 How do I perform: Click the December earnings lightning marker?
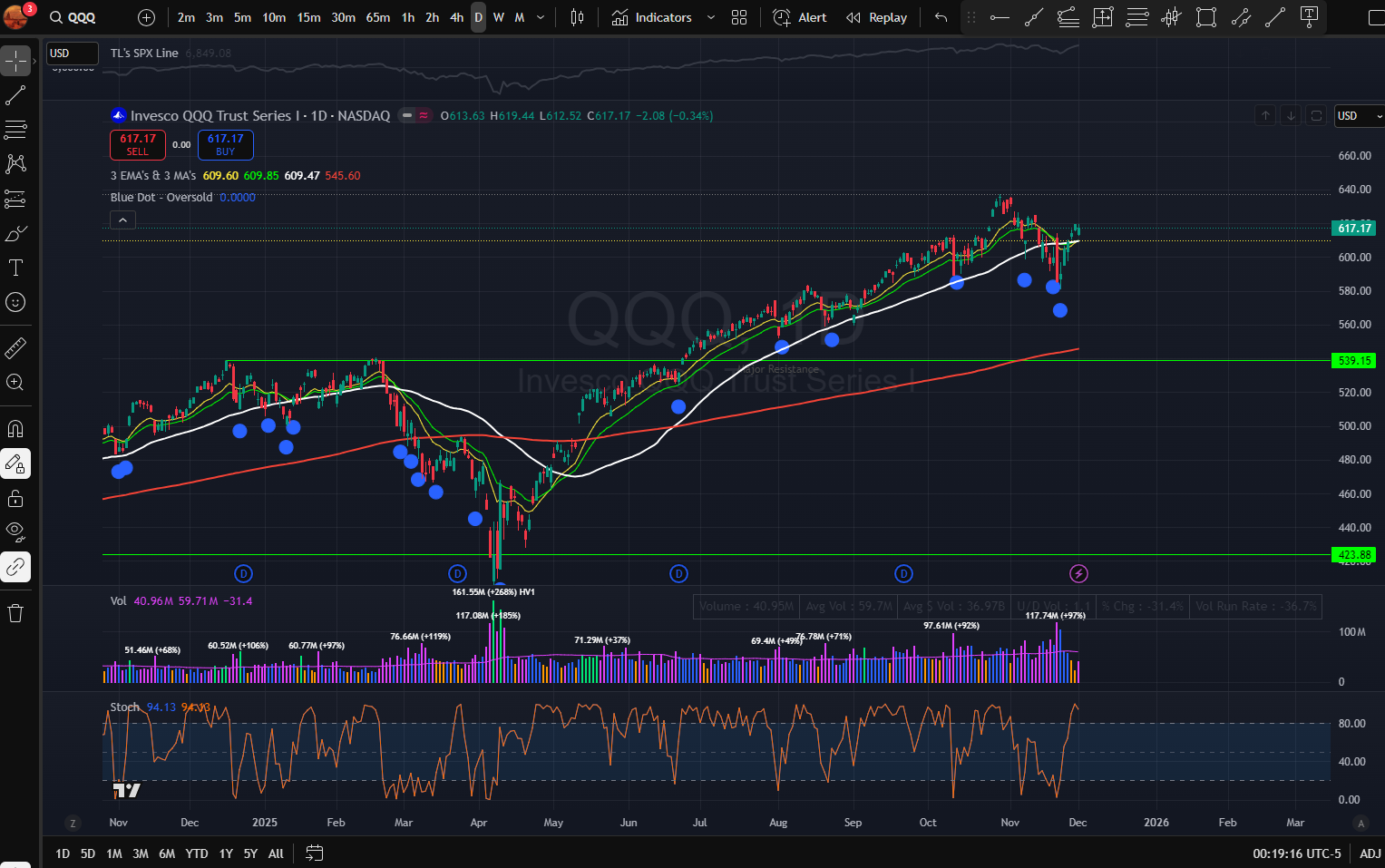click(x=1078, y=573)
